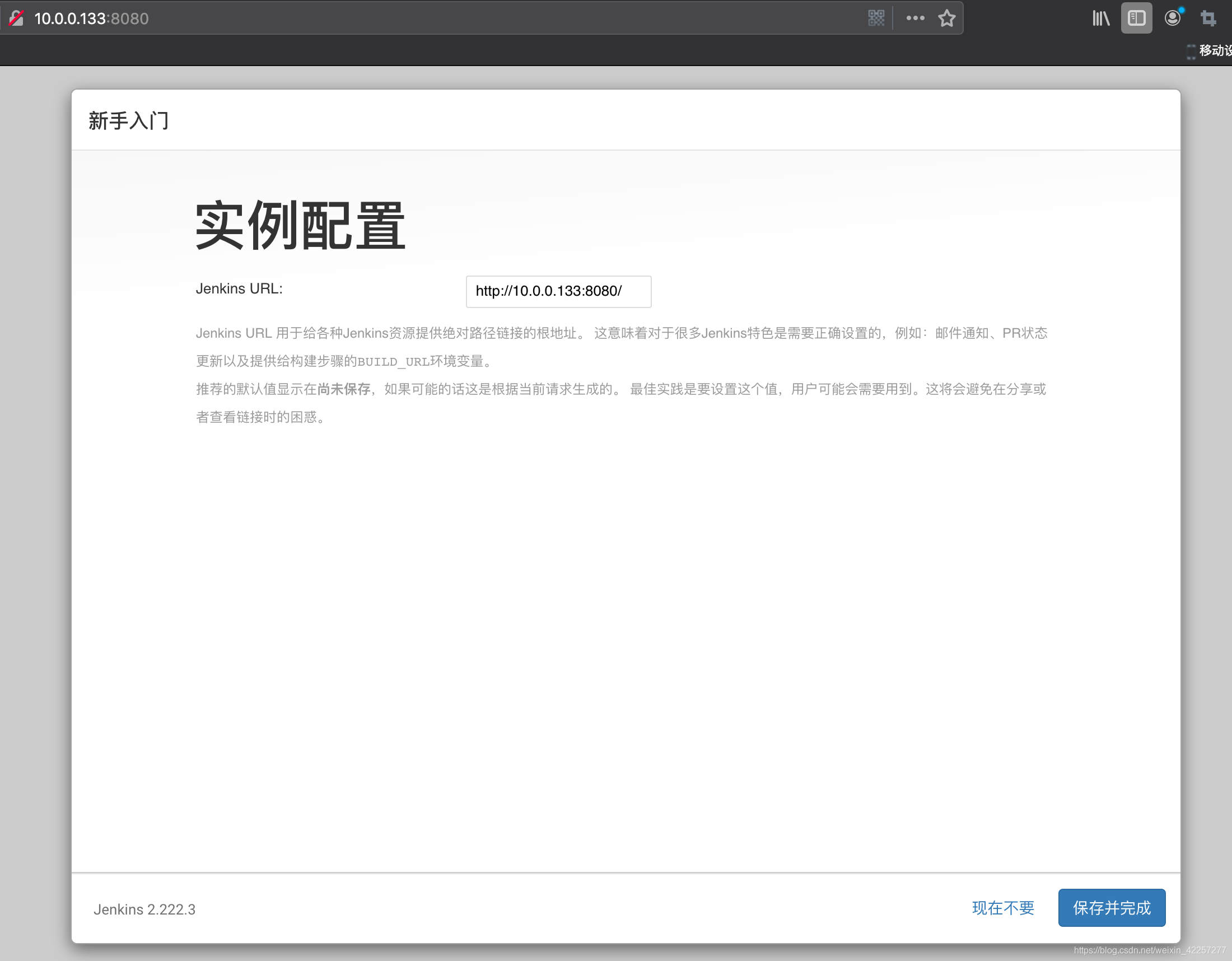Click the Jenkins URL label
1232x961 pixels.
(x=239, y=289)
